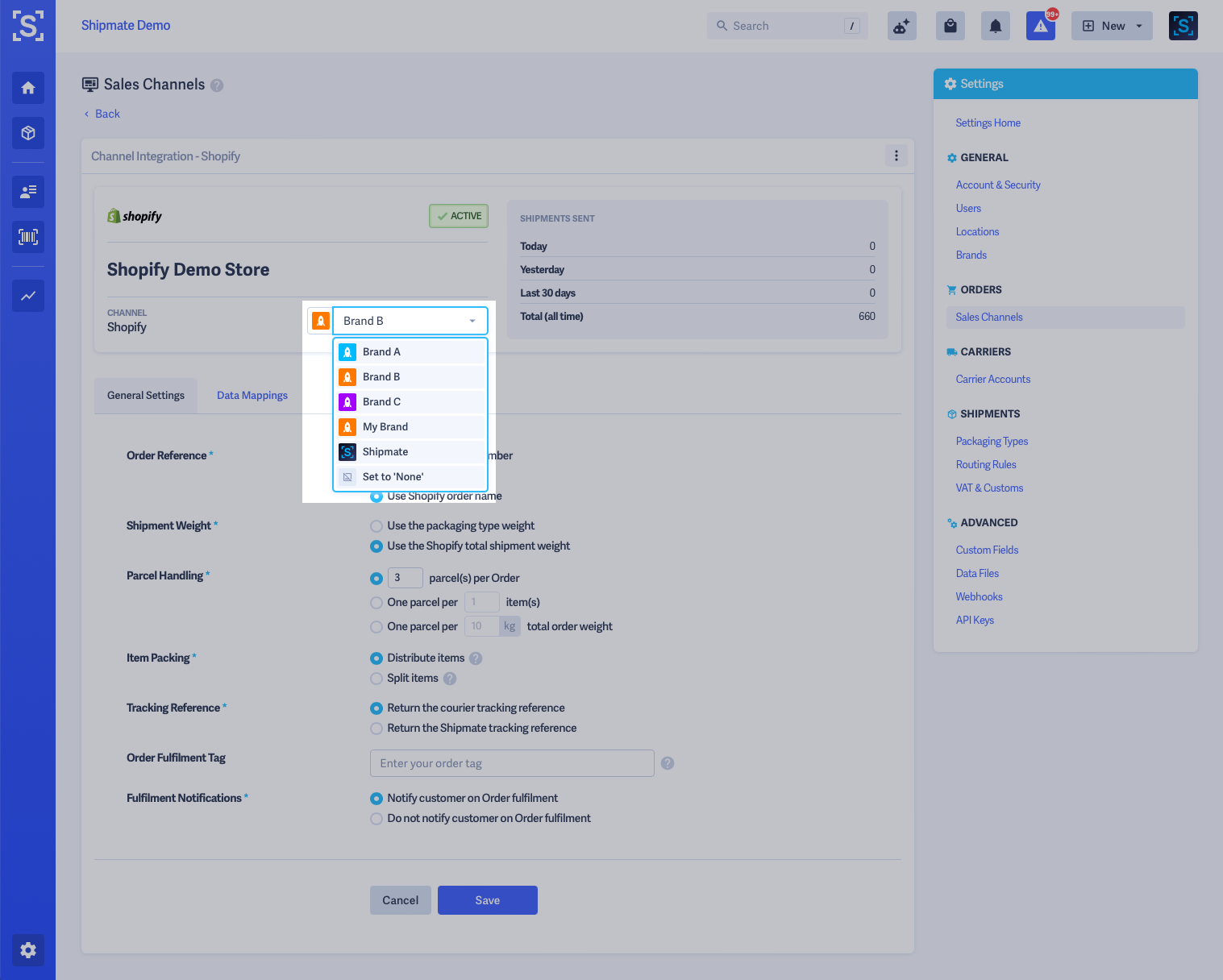Click the barcode scanning icon in sidebar
Image resolution: width=1223 pixels, height=980 pixels.
[27, 236]
